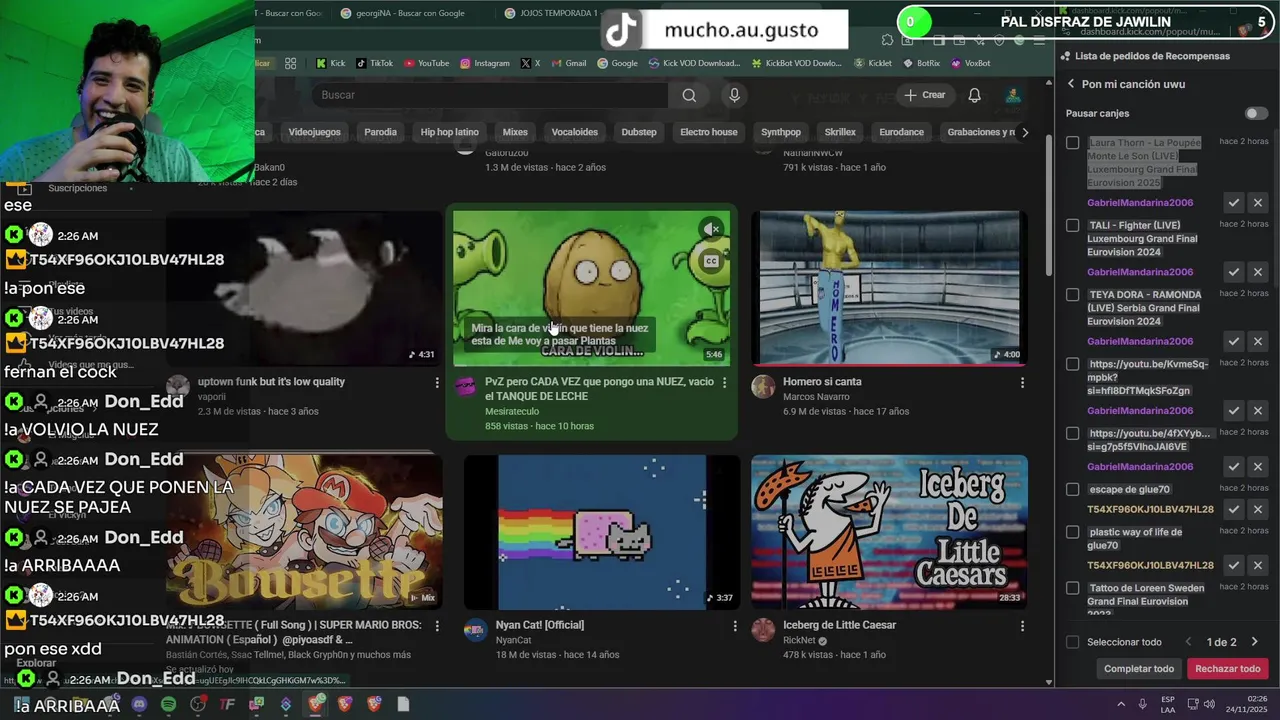Screen dimensions: 1280x720
Task: Open the Google bookmark
Action: point(617,63)
